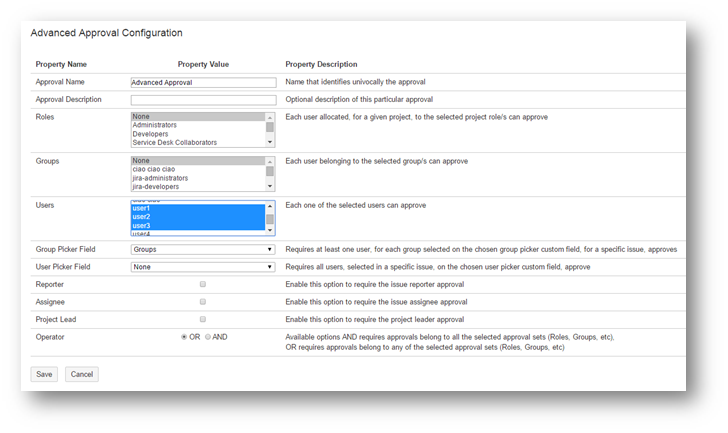Click the Save button
728x433 pixels.
(x=44, y=374)
